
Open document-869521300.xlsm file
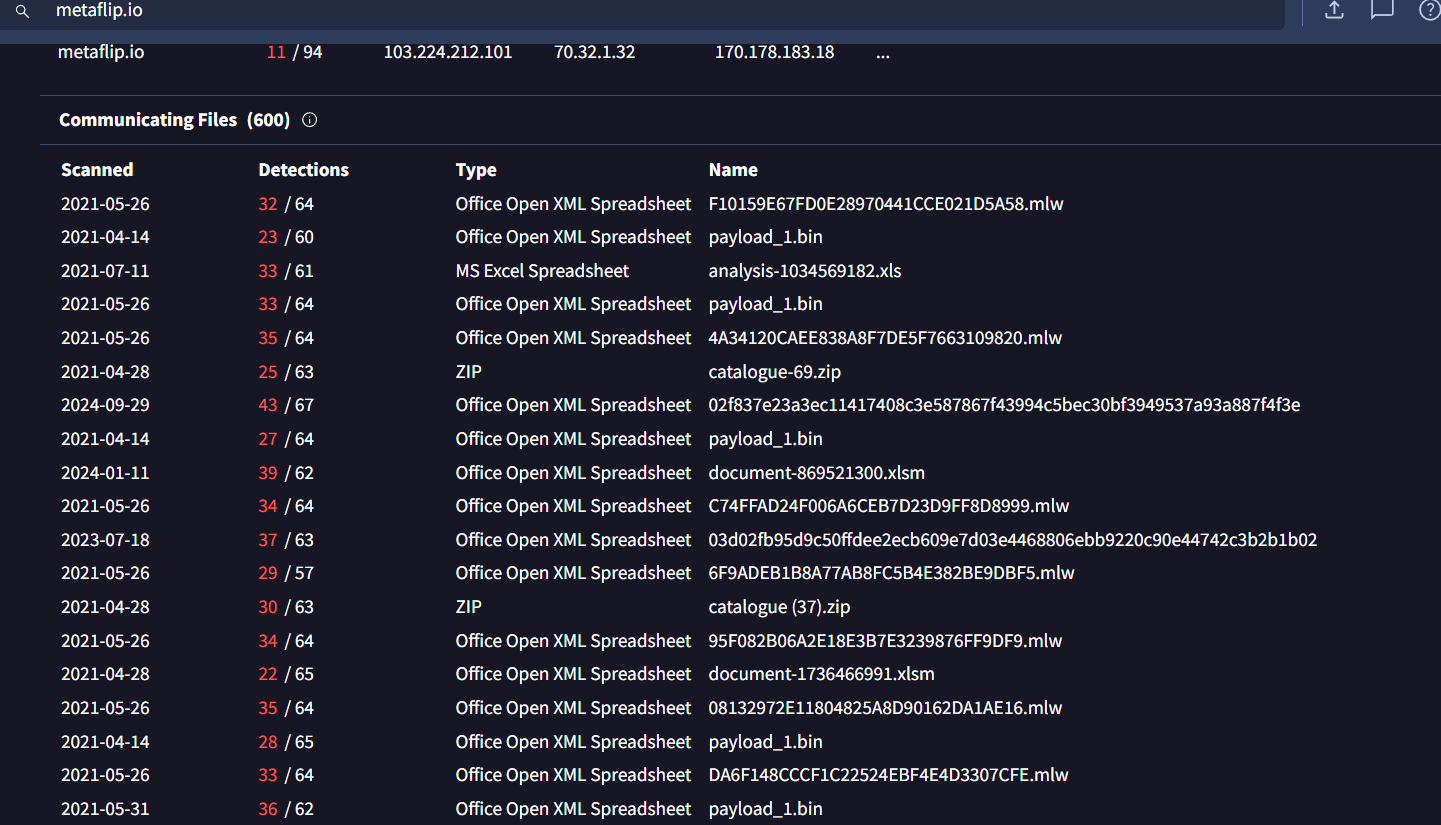tap(816, 473)
